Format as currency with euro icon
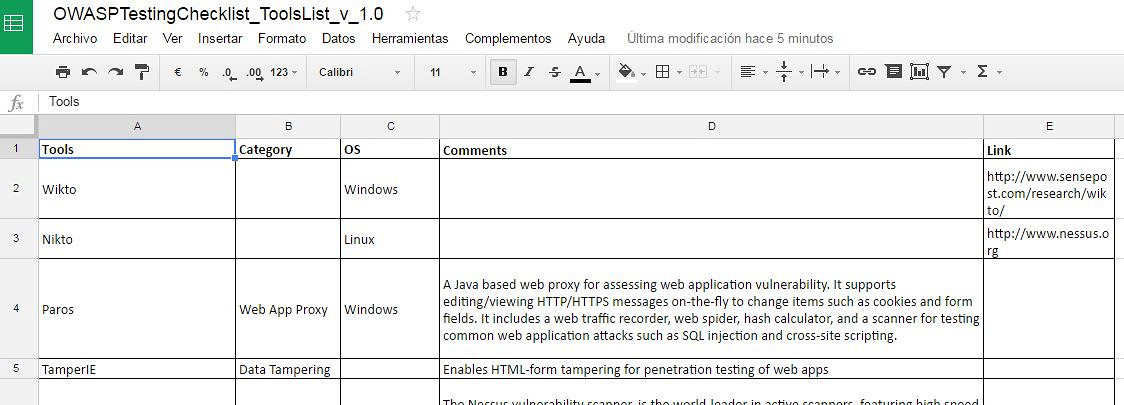Image resolution: width=1124 pixels, height=405 pixels. 177,72
